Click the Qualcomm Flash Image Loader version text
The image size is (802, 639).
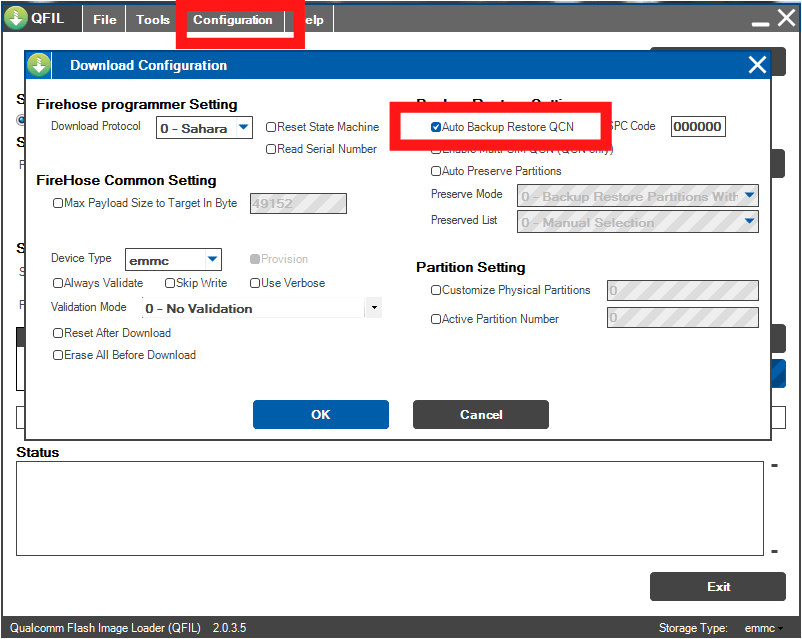coord(128,628)
